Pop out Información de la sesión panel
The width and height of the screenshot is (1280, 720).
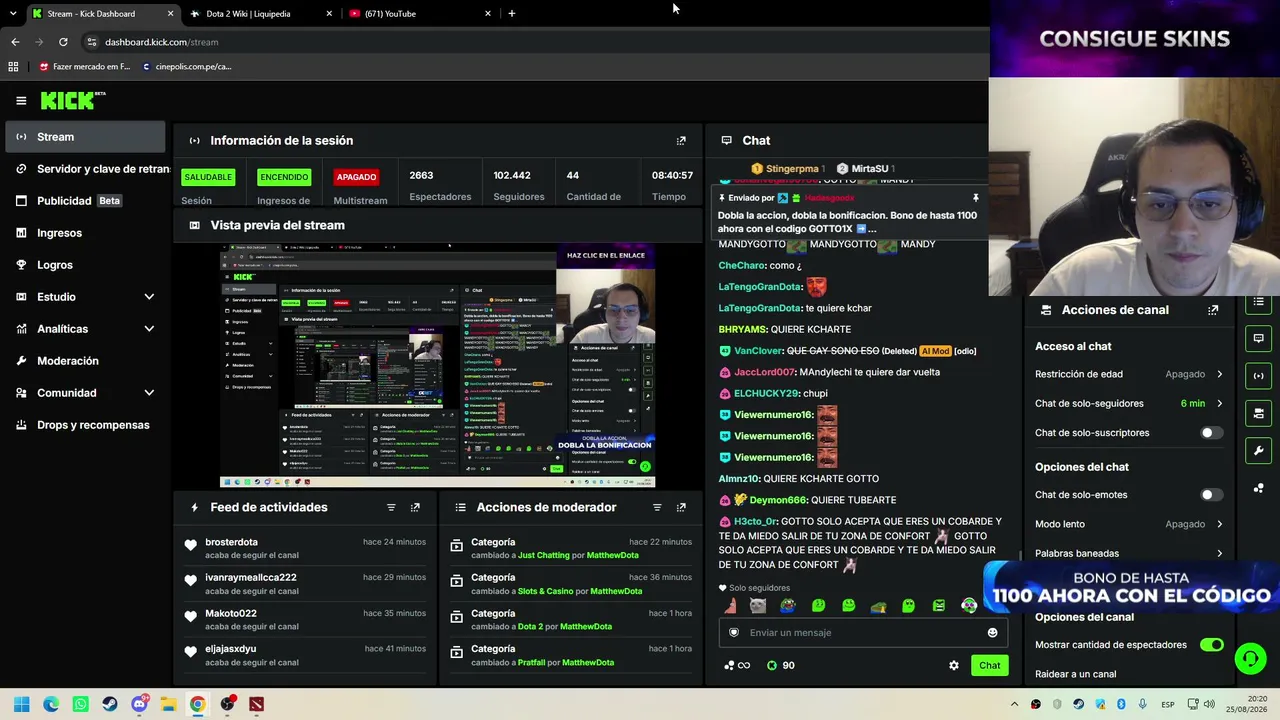[x=681, y=141]
